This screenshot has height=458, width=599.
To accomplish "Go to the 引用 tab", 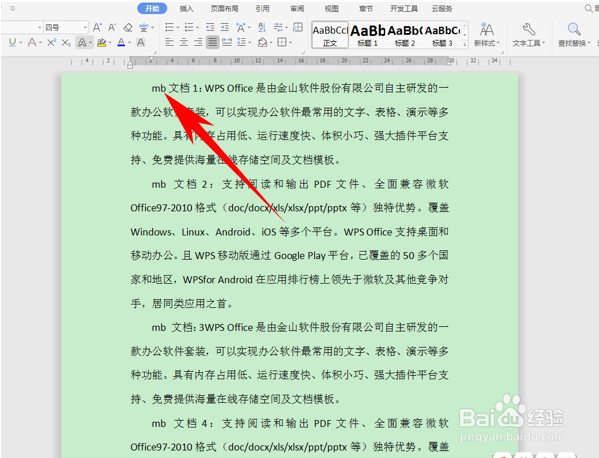I will pyautogui.click(x=262, y=8).
